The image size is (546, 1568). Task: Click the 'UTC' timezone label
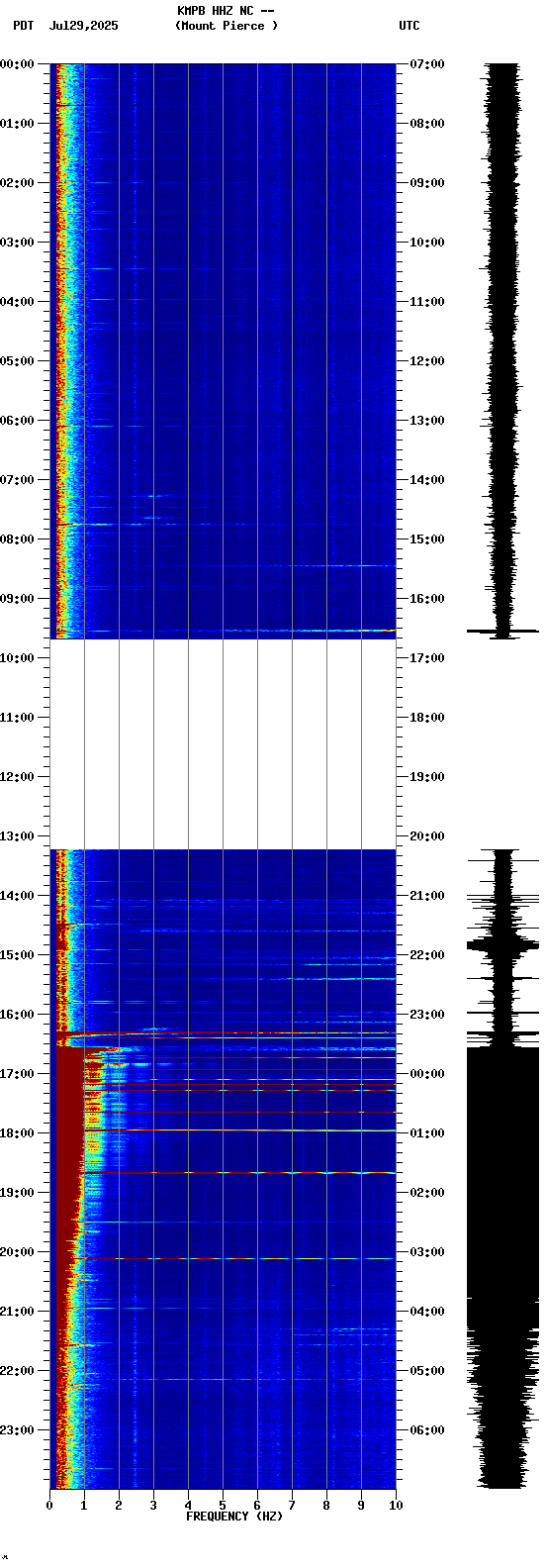[409, 26]
